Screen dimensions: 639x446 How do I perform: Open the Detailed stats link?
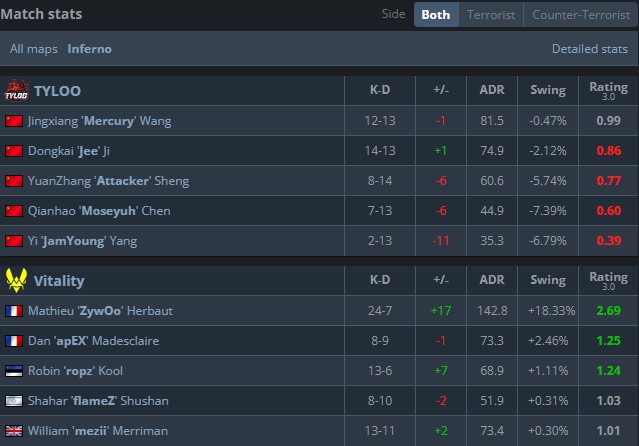click(x=590, y=48)
